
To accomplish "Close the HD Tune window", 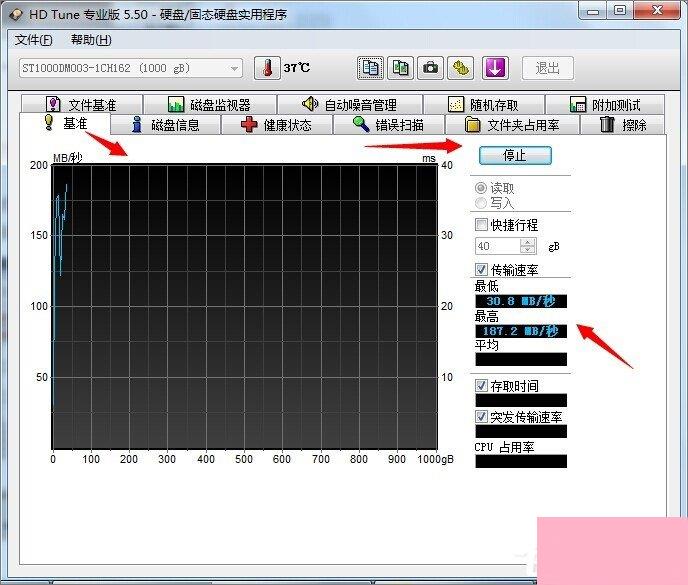I will pyautogui.click(x=656, y=11).
